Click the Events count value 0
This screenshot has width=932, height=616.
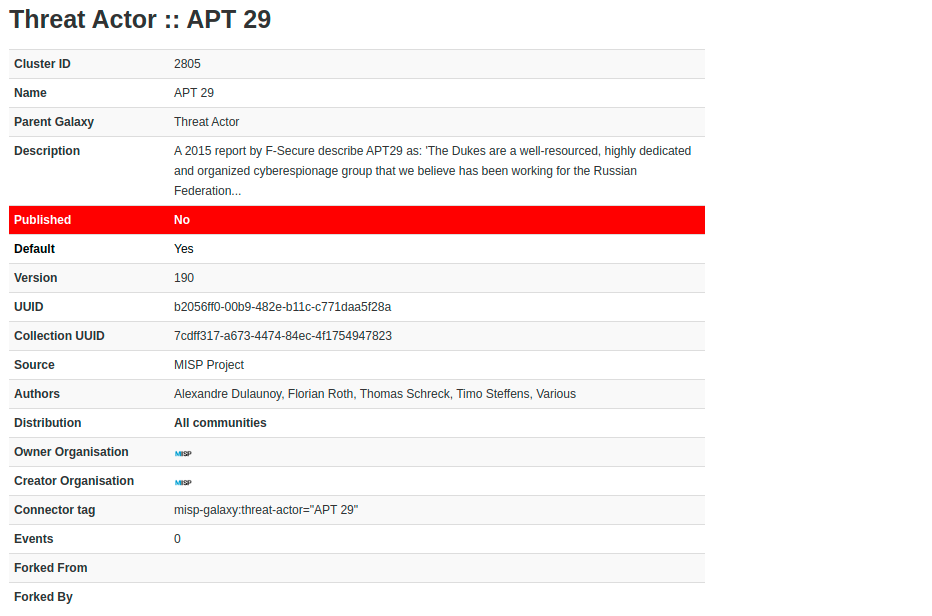point(178,539)
